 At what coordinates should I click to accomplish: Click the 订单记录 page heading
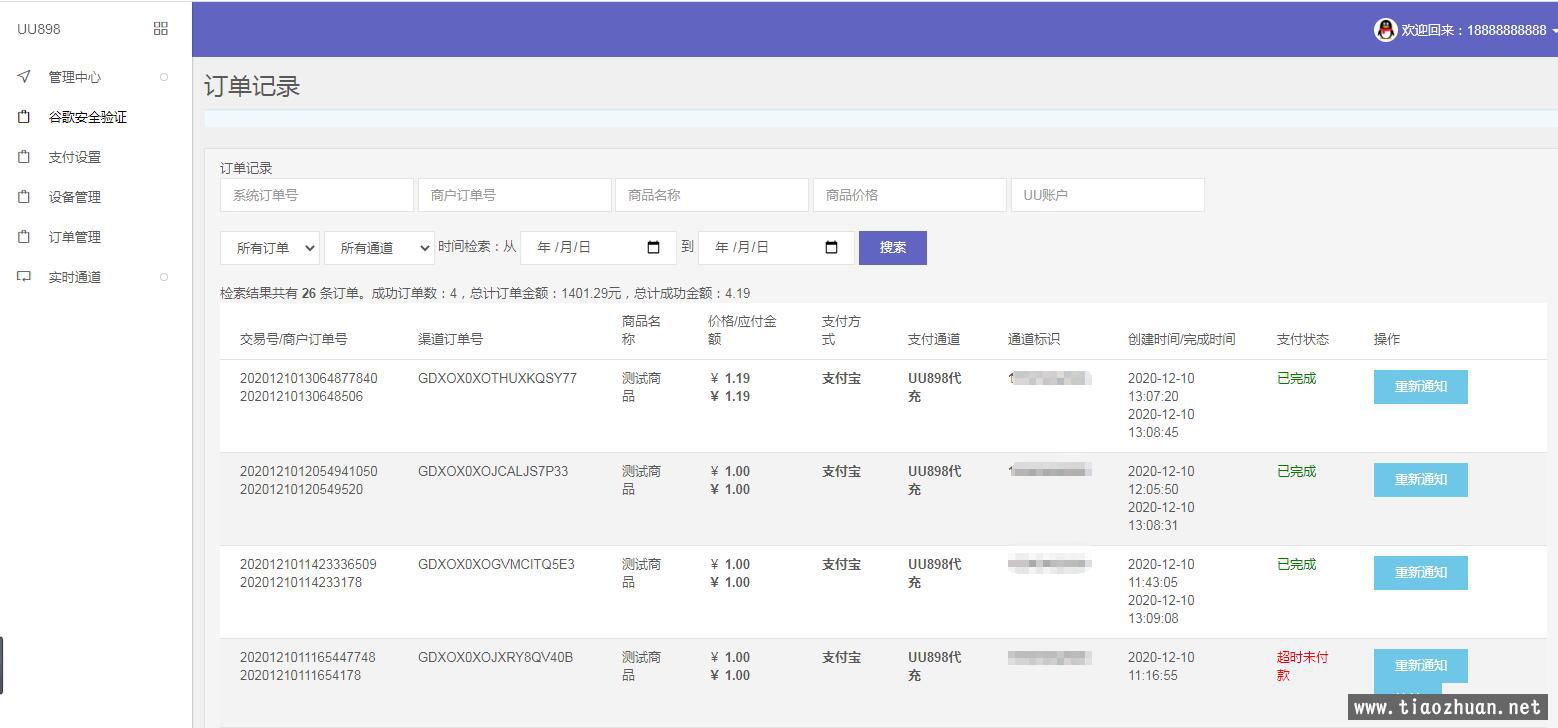252,86
